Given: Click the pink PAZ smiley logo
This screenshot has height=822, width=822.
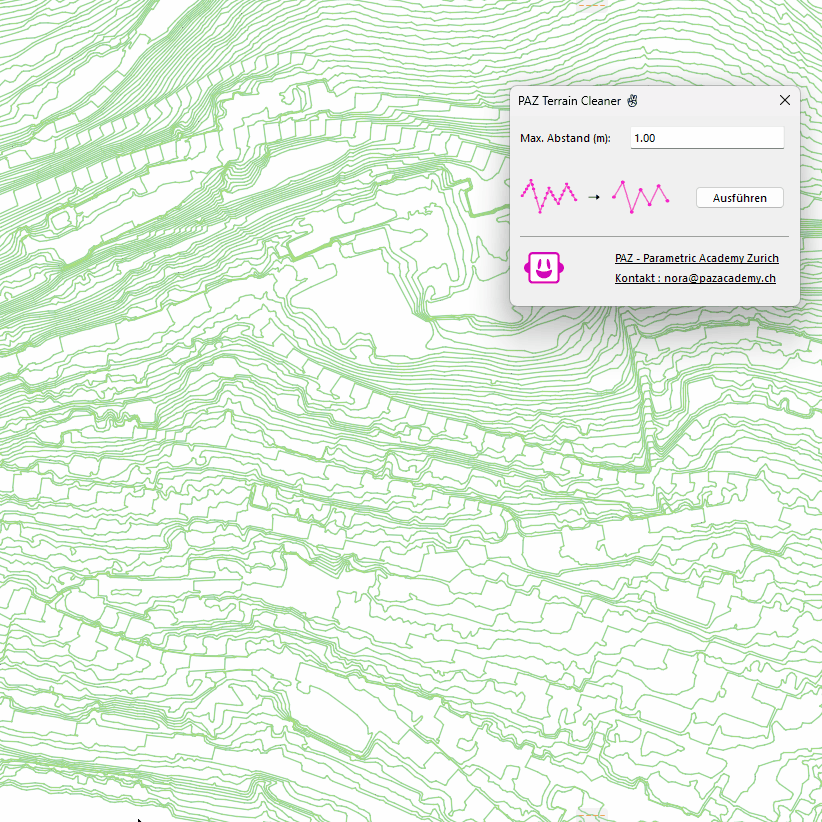Looking at the screenshot, I should point(544,267).
